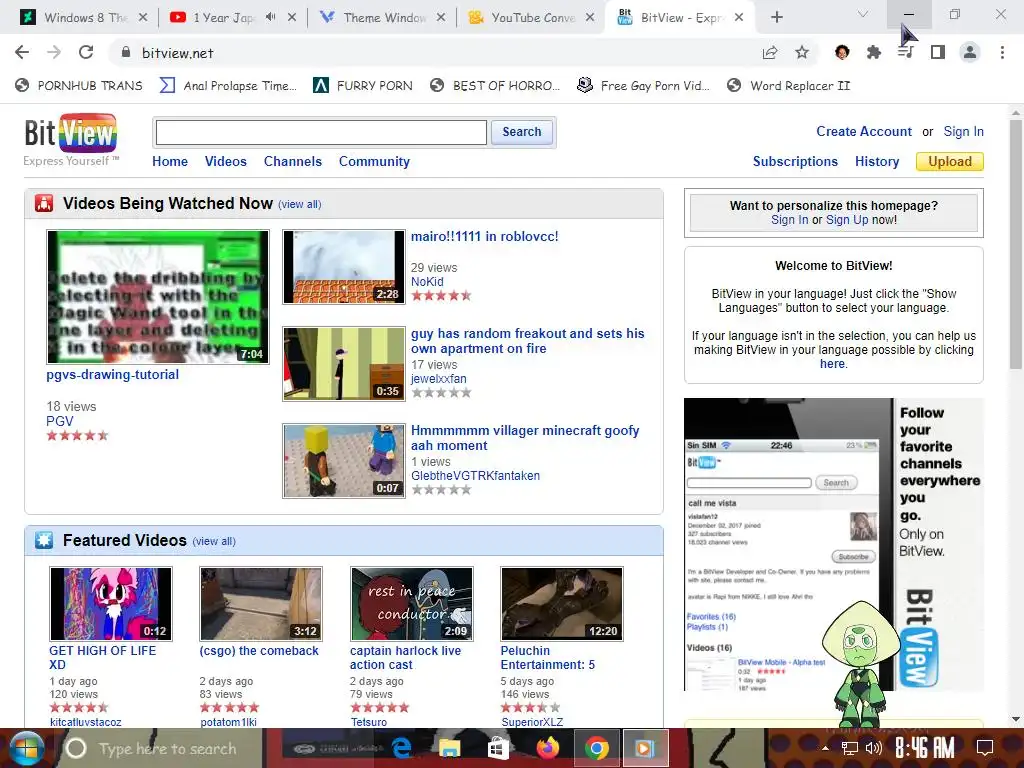
Task: Click the yellow Upload button
Action: tap(950, 161)
